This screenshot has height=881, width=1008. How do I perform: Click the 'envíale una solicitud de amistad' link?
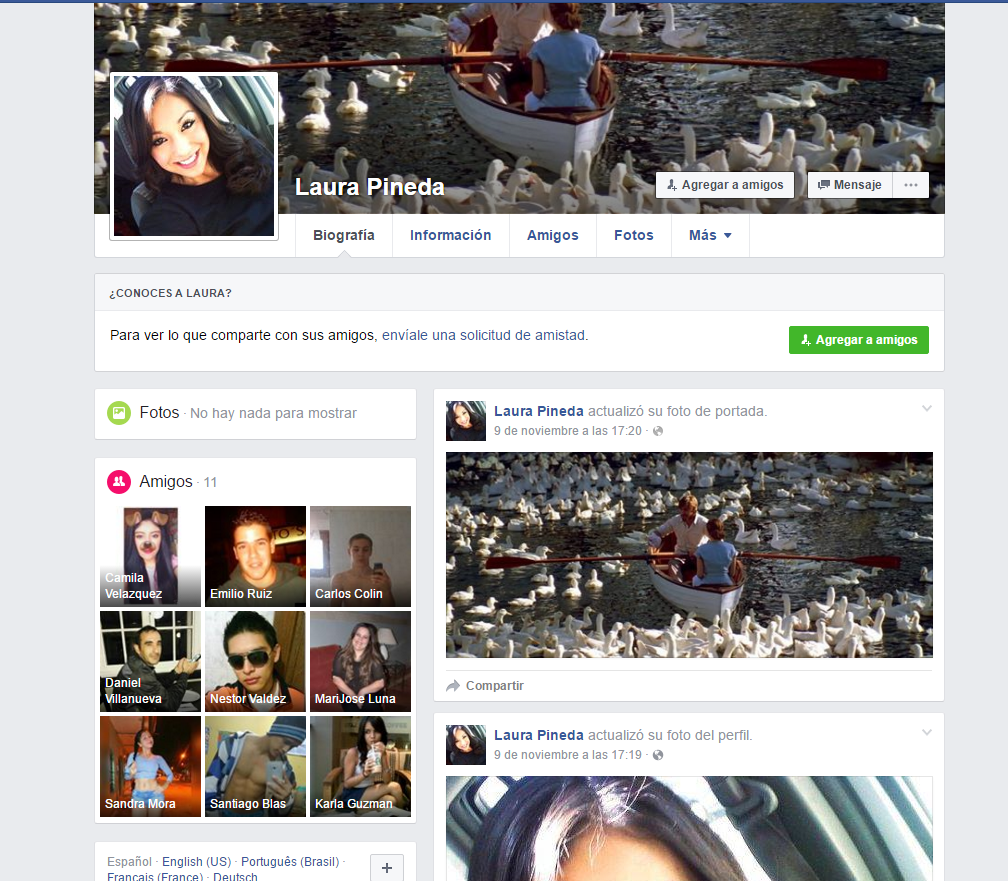point(485,336)
